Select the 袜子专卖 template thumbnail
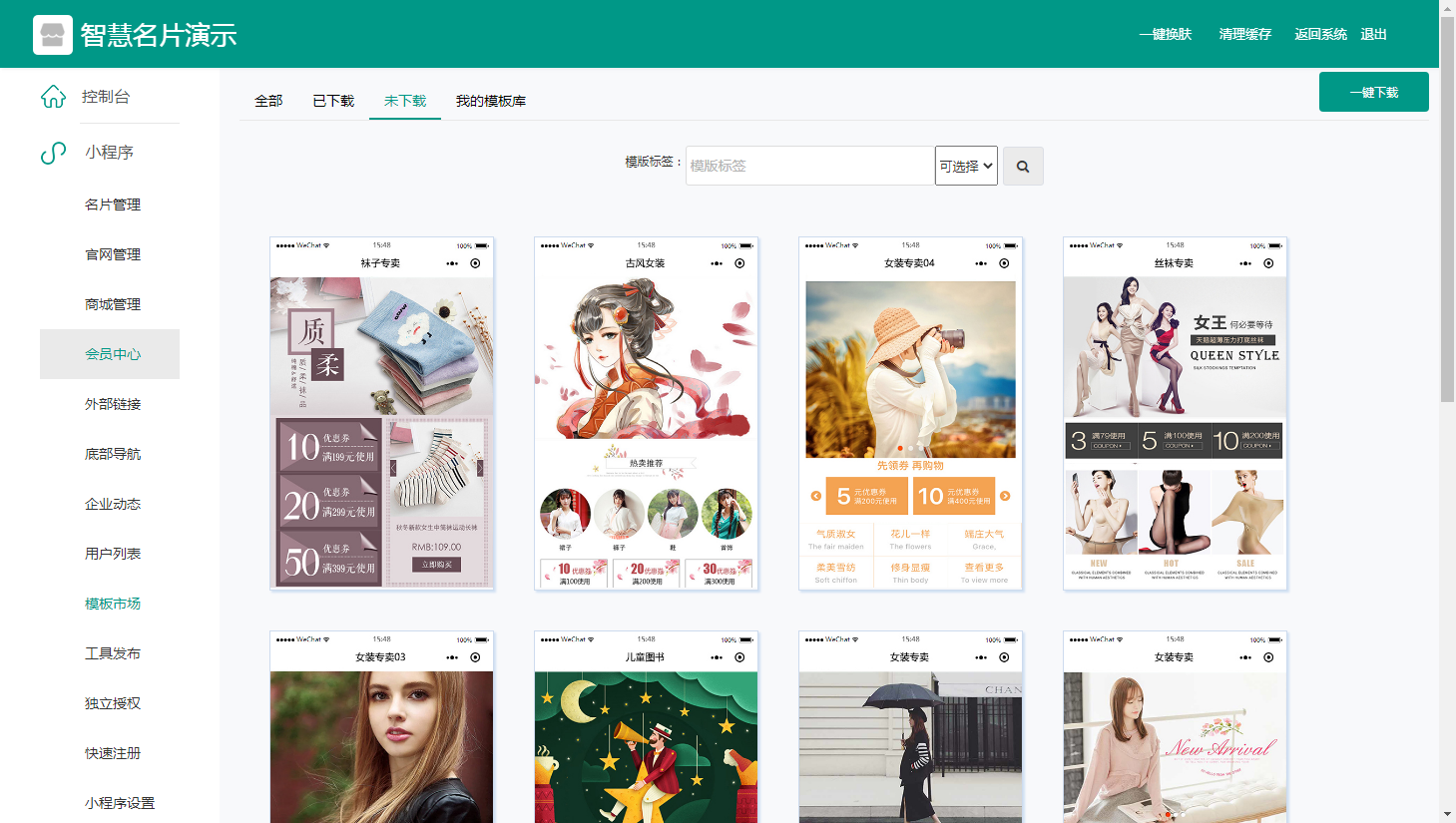1456x823 pixels. 382,414
